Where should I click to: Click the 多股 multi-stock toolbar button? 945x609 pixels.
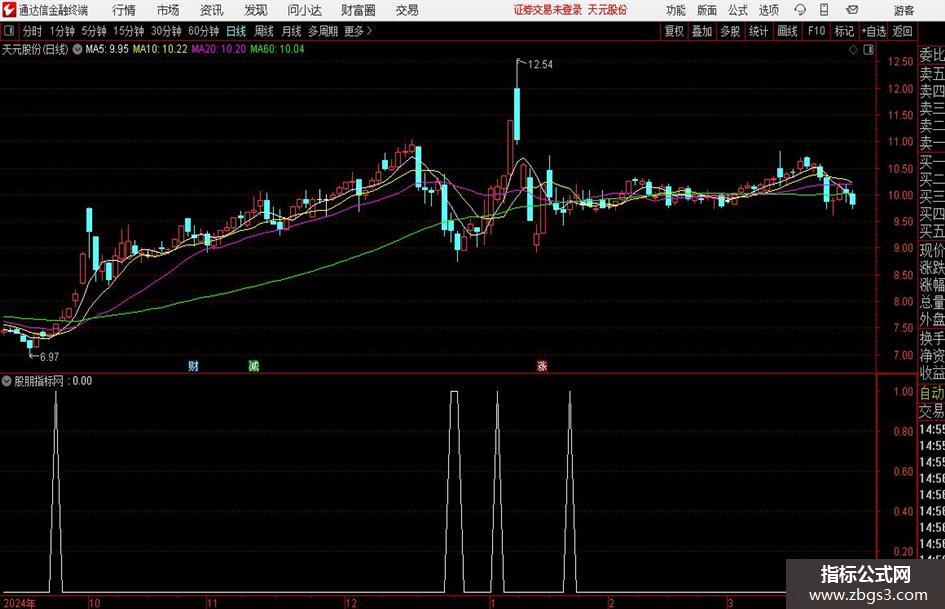click(730, 31)
